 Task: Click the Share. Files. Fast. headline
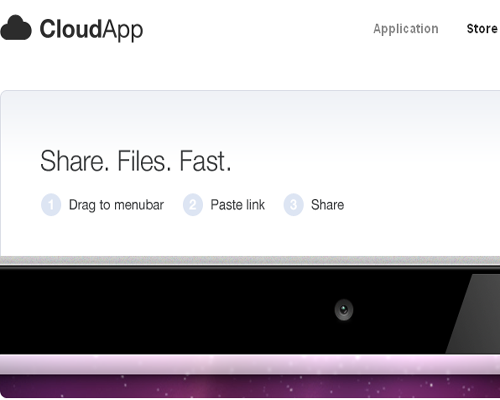[136, 161]
